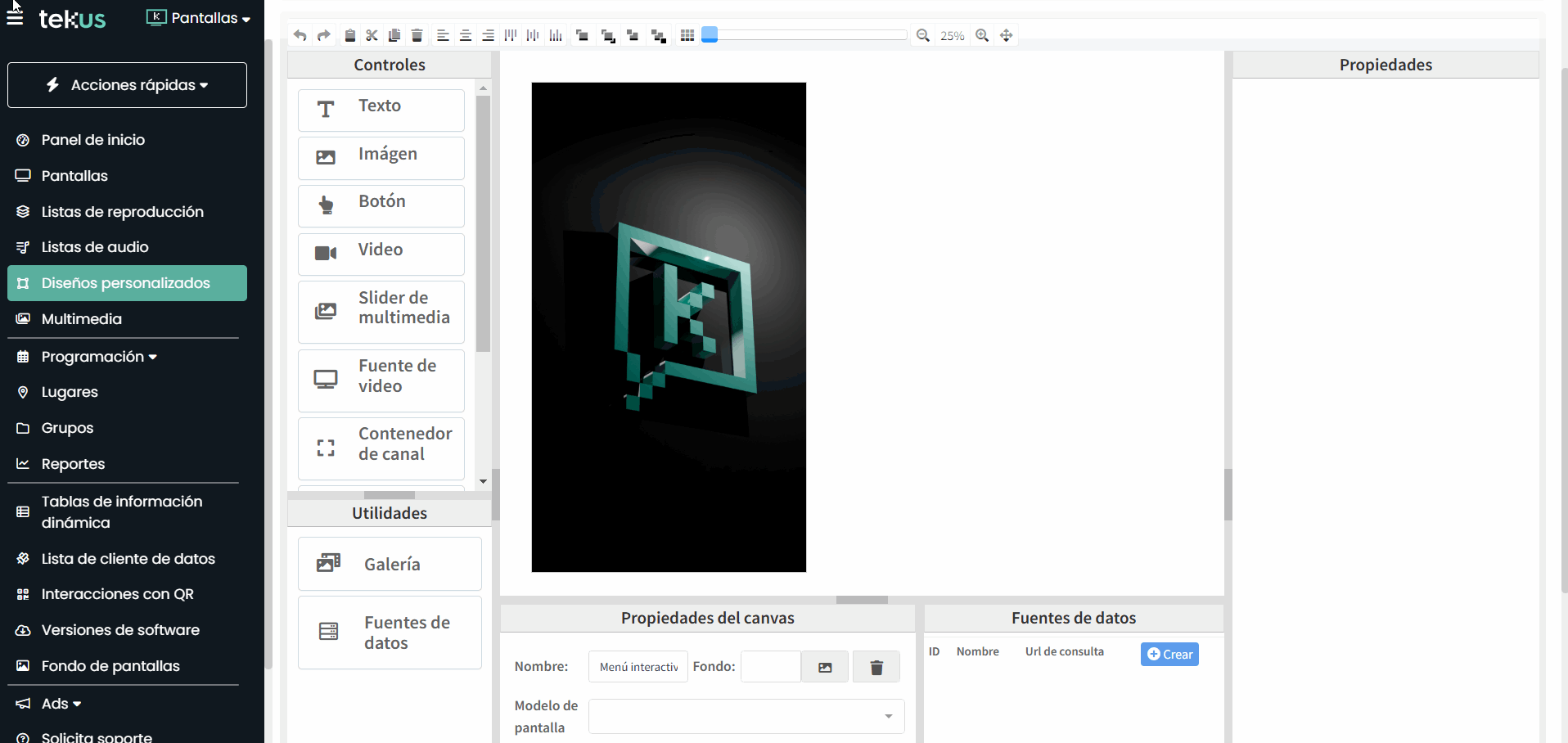Click the Nombre input field

[638, 667]
